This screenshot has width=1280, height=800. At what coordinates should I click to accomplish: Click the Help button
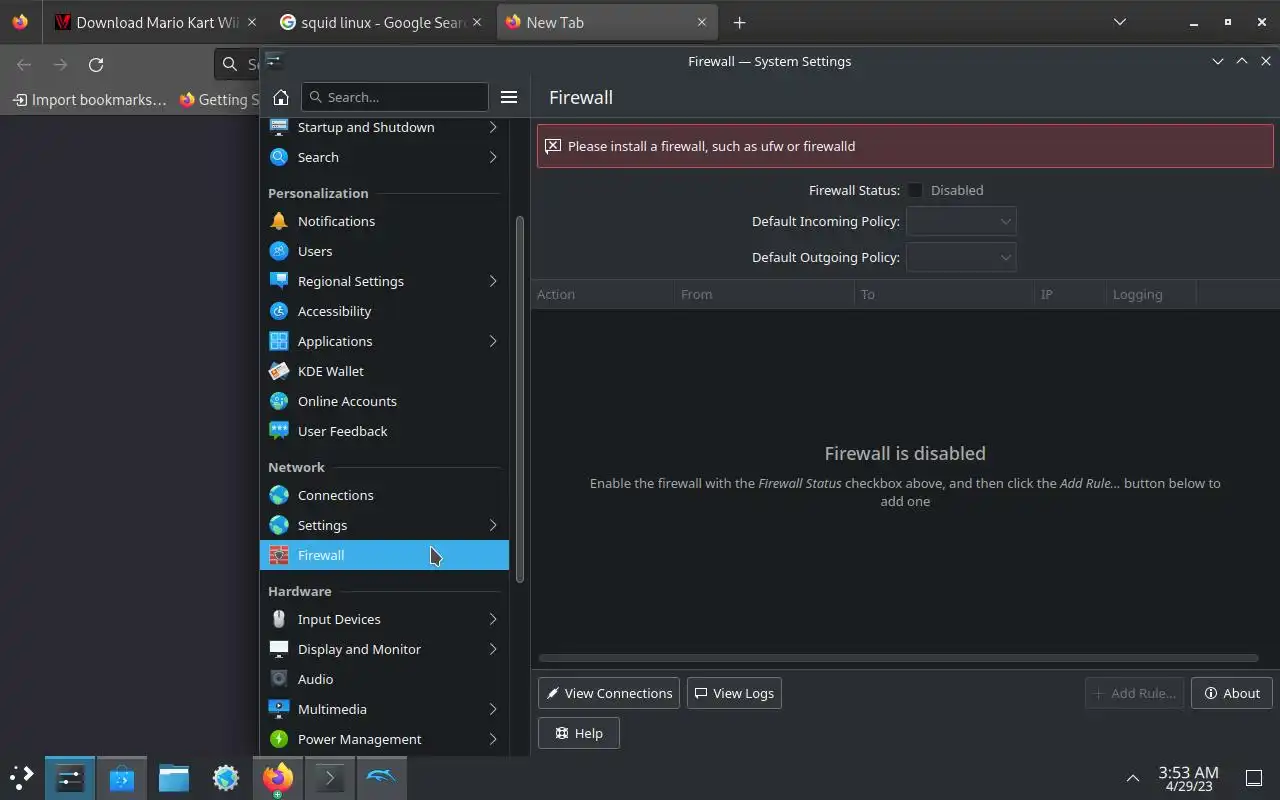coord(578,733)
